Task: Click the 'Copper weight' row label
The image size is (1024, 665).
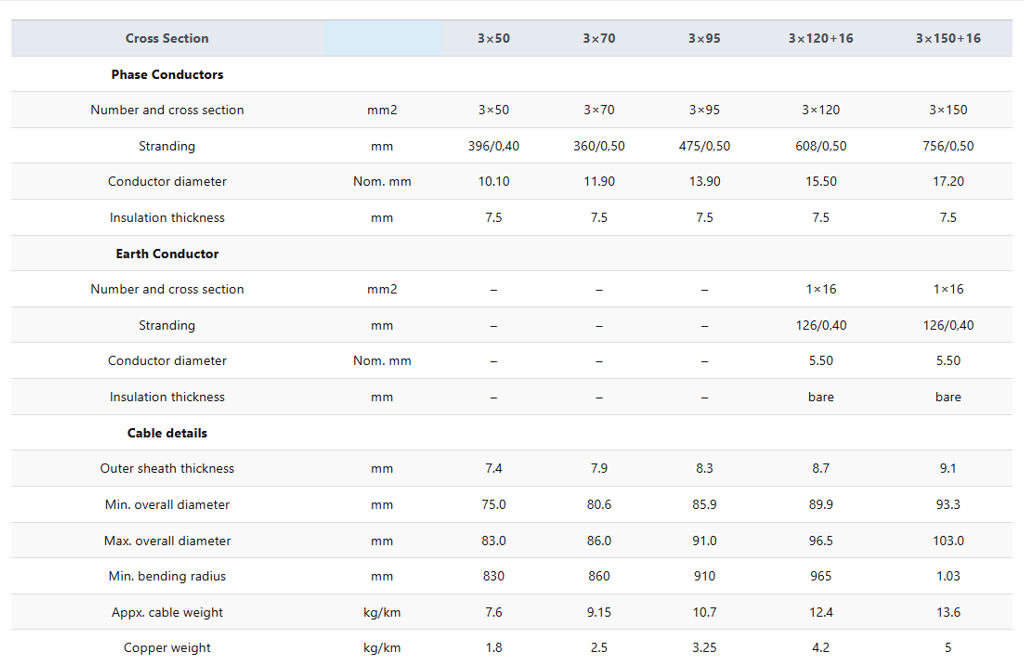Action: point(167,648)
